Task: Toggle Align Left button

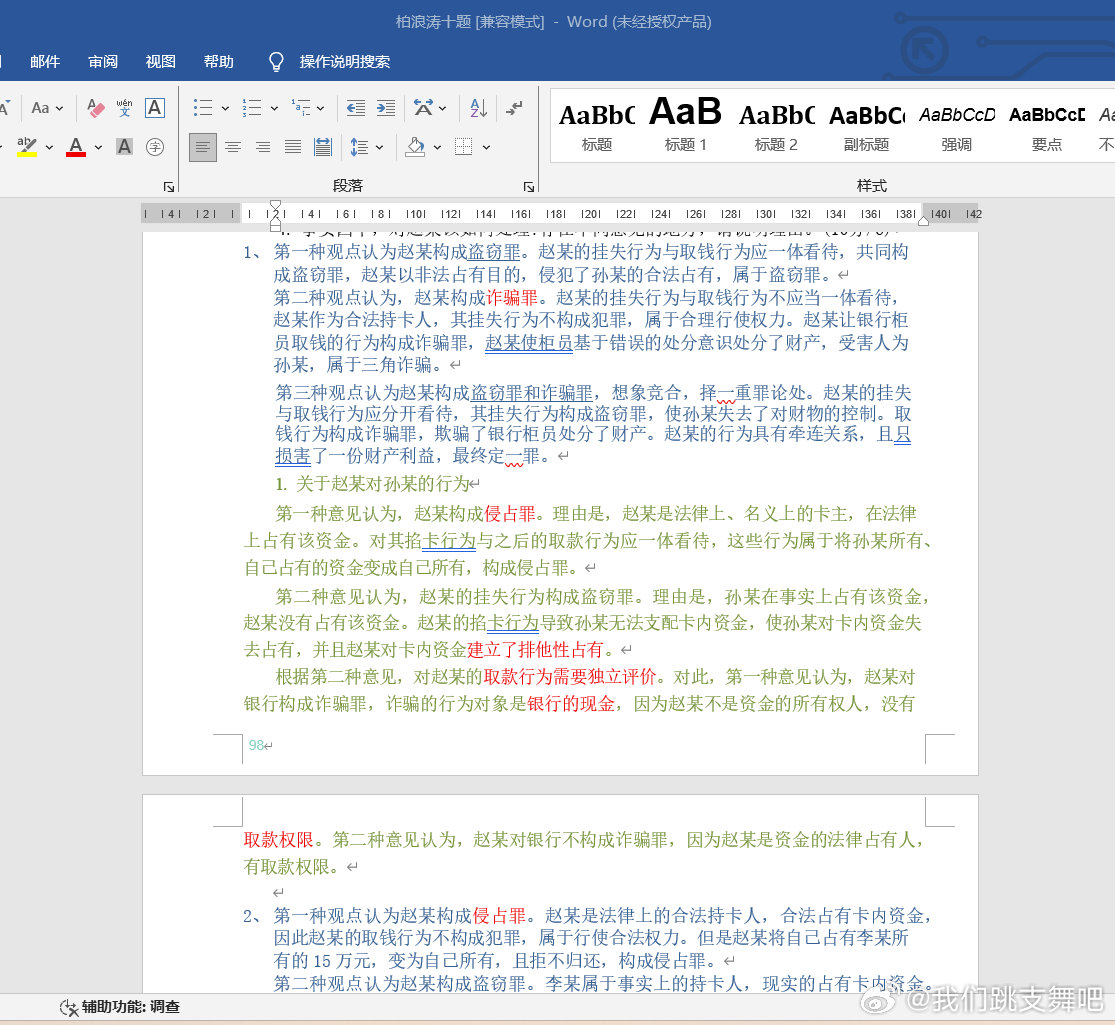Action: pos(203,147)
